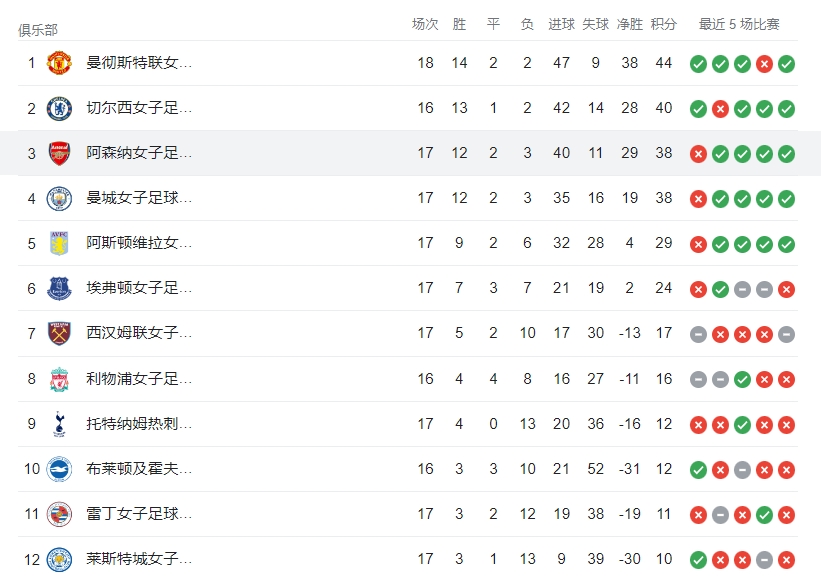
Task: Click the first grey draw icon in West Ham's form
Action: click(x=698, y=334)
